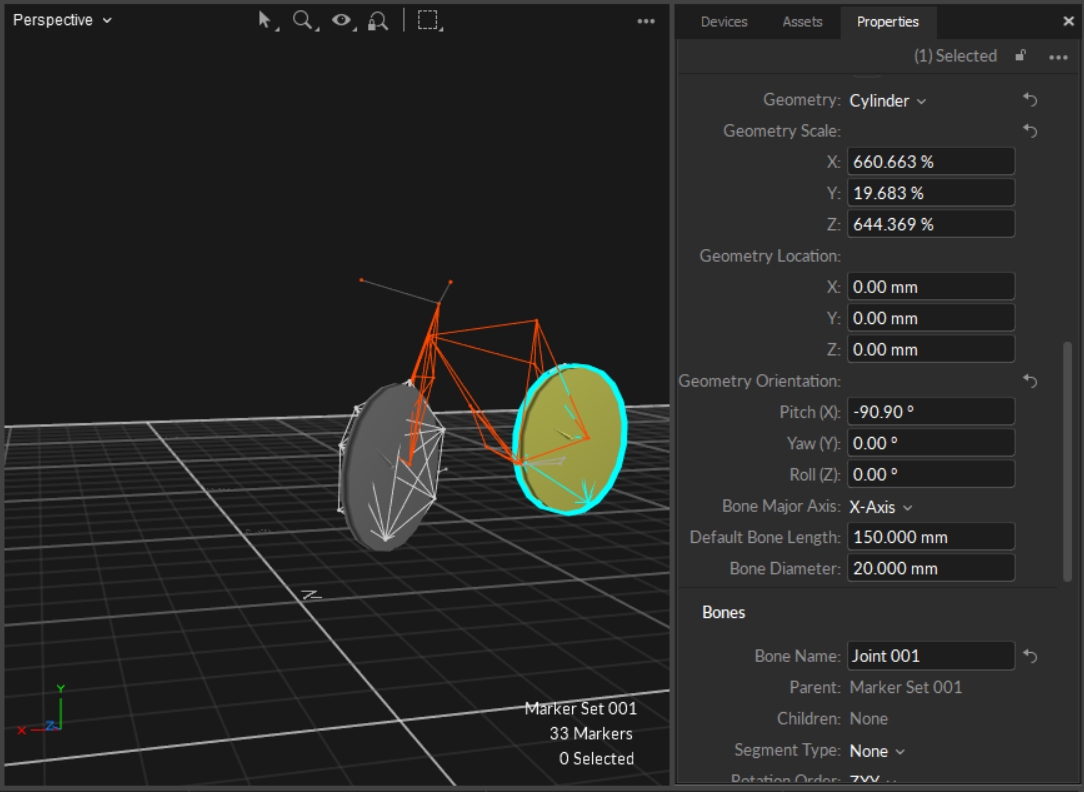The image size is (1084, 792).
Task: Reset Geometry Scale with the undo arrow
Action: point(1030,131)
